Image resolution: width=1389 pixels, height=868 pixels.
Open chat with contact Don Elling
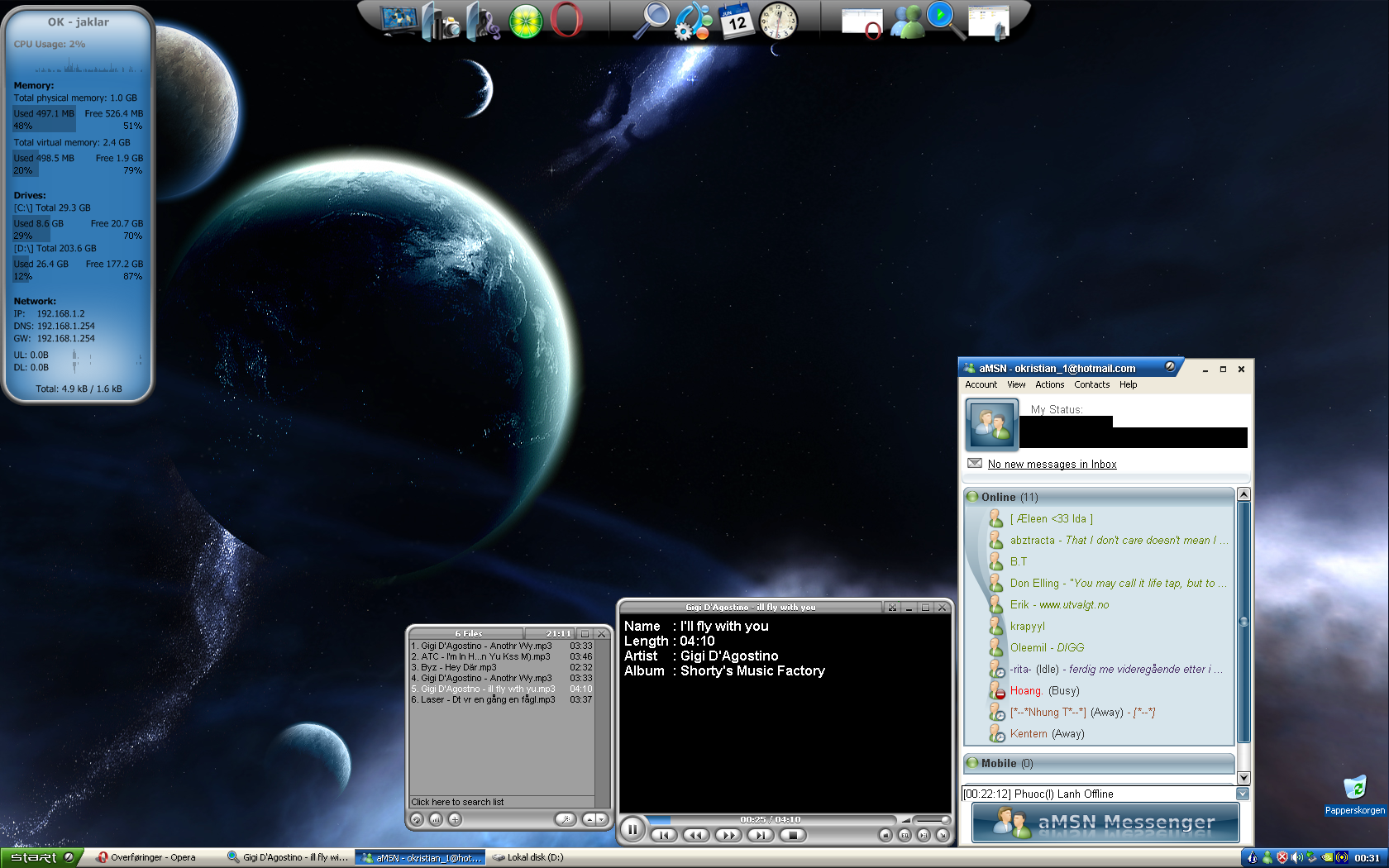[1109, 583]
